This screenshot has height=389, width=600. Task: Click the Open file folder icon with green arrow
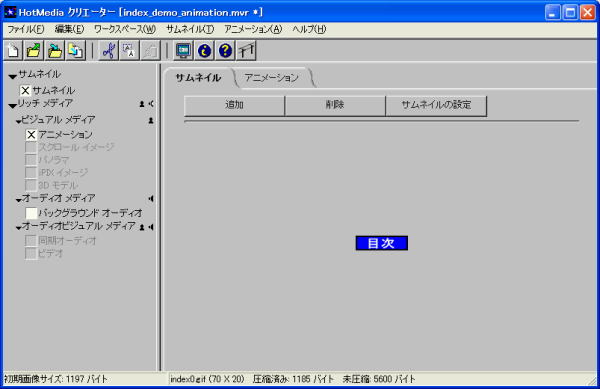click(34, 50)
